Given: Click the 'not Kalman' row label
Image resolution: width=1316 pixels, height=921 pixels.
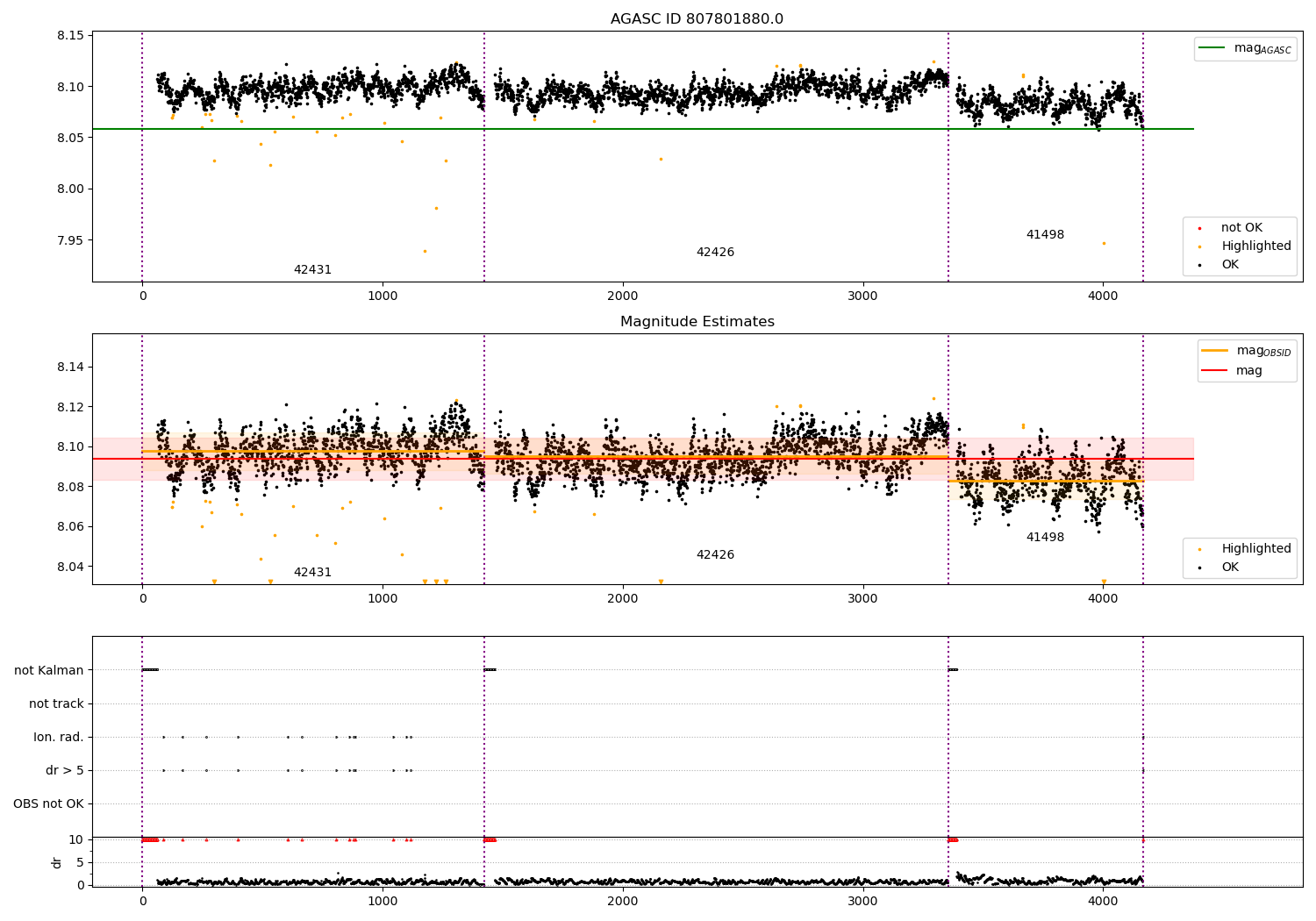Looking at the screenshot, I should click(x=49, y=671).
